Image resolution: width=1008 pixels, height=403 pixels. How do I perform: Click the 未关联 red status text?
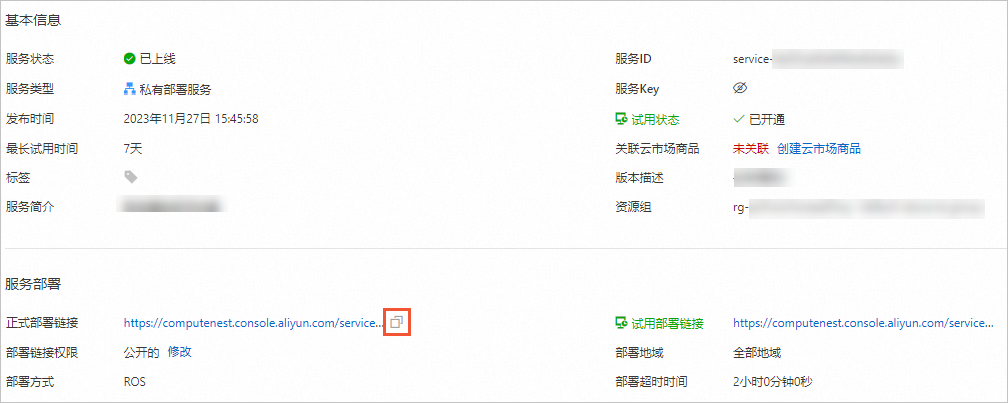point(751,149)
